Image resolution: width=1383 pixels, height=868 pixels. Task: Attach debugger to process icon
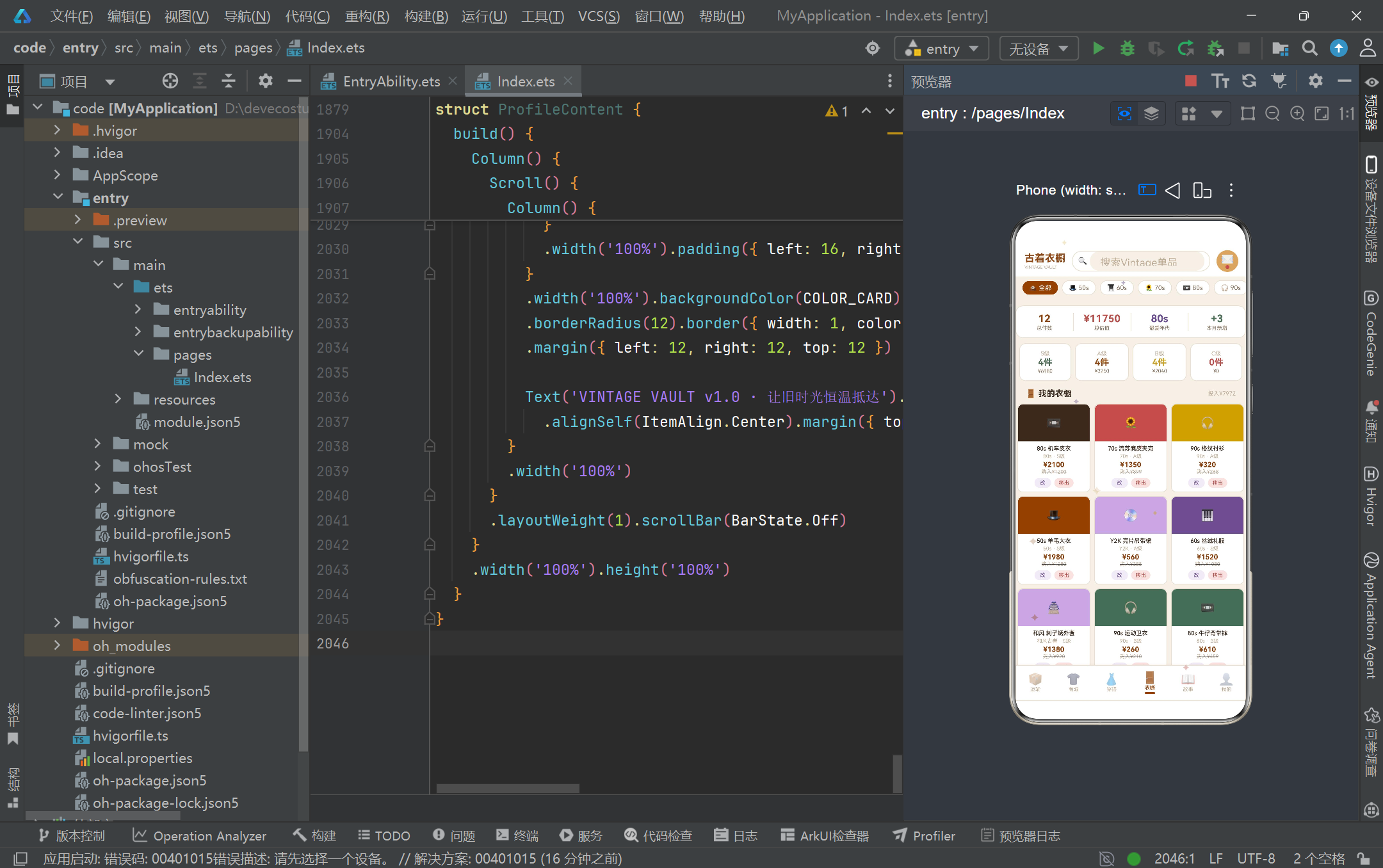point(1215,48)
